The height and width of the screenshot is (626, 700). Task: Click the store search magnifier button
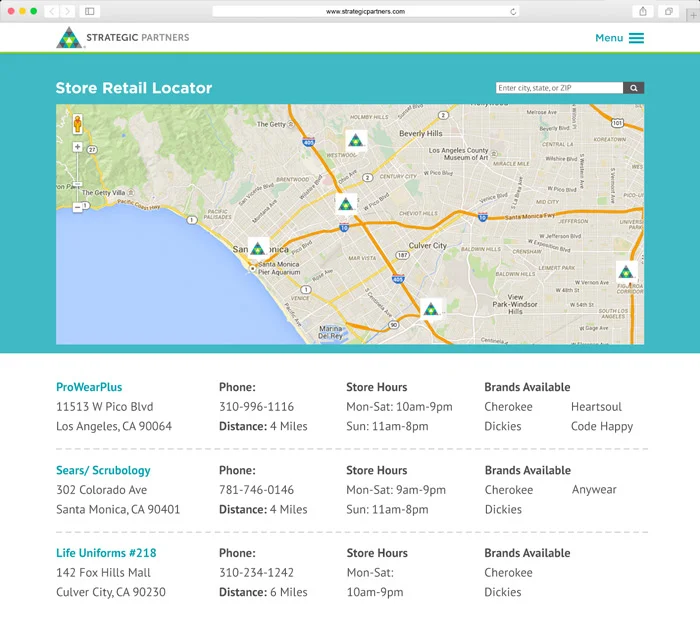click(x=633, y=88)
